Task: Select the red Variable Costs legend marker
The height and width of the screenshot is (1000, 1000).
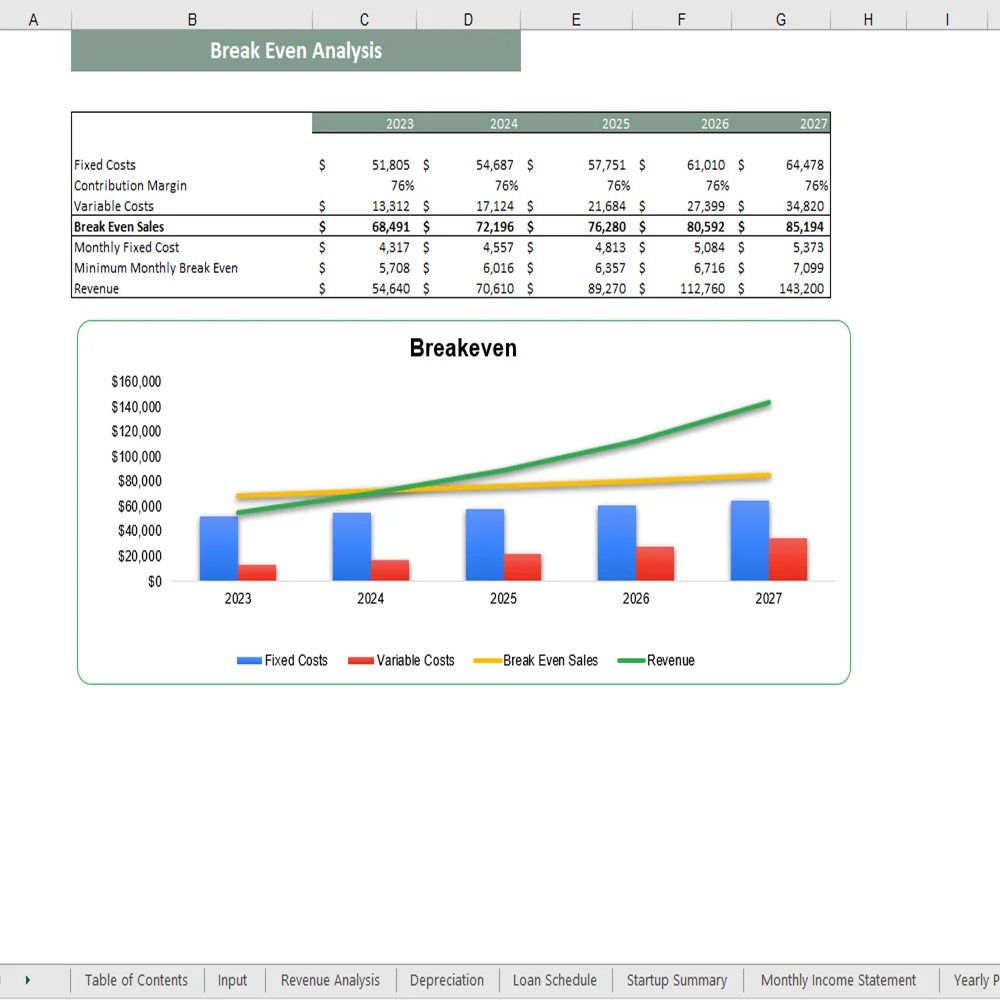Action: [359, 660]
